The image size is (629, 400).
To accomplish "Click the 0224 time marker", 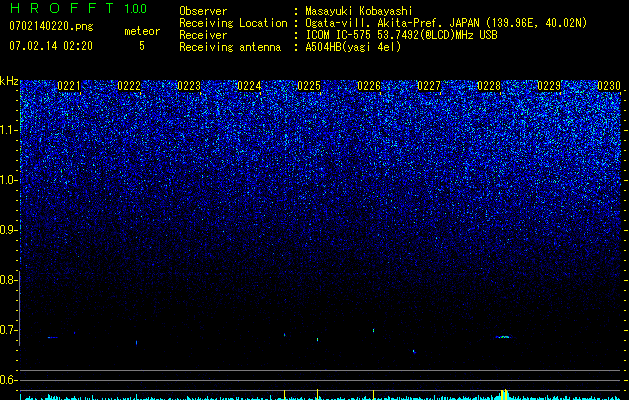I will pyautogui.click(x=249, y=86).
